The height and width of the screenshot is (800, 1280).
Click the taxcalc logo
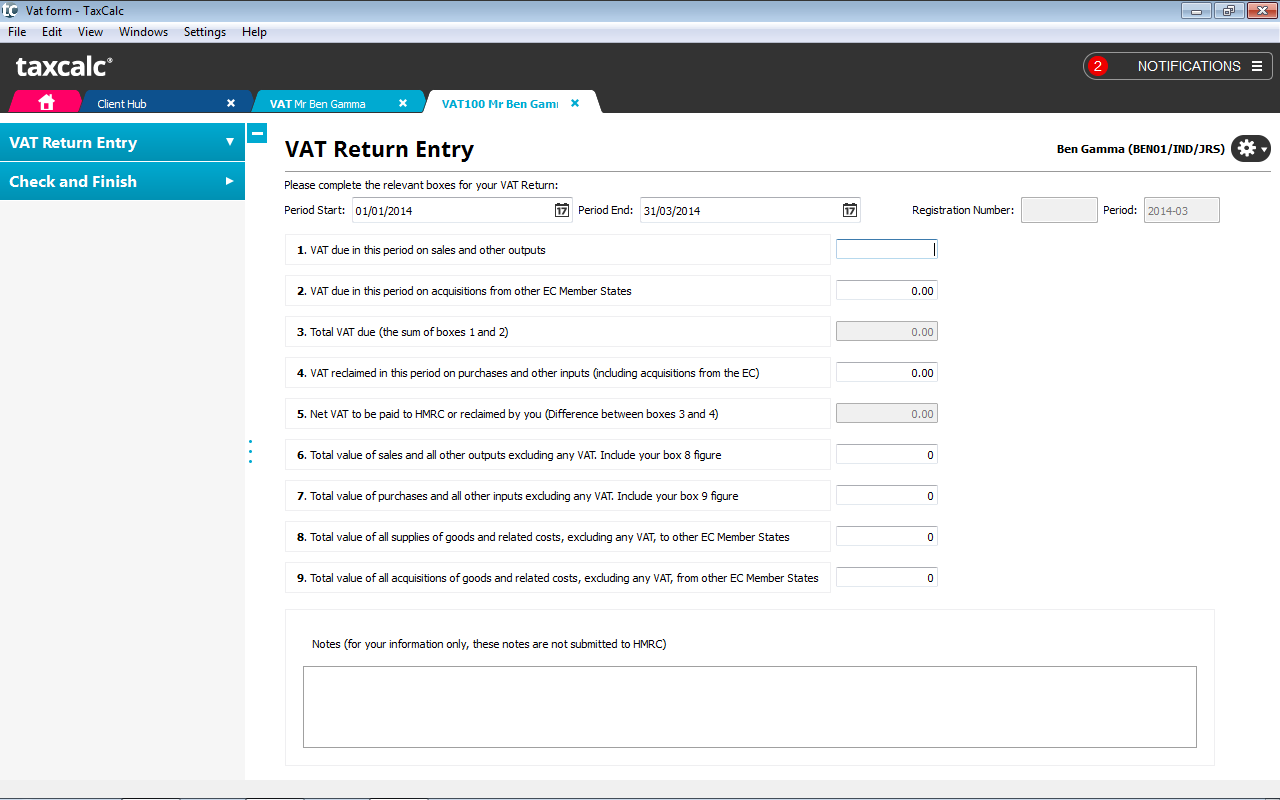pyautogui.click(x=64, y=67)
